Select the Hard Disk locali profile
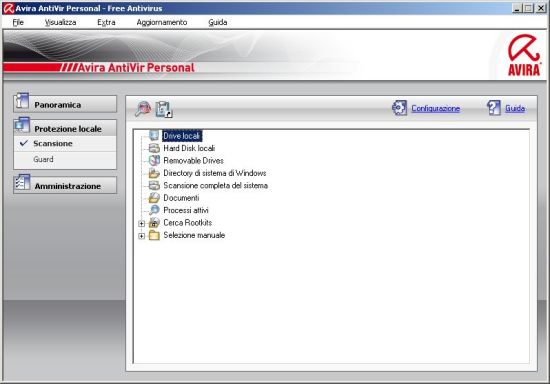 pyautogui.click(x=189, y=148)
